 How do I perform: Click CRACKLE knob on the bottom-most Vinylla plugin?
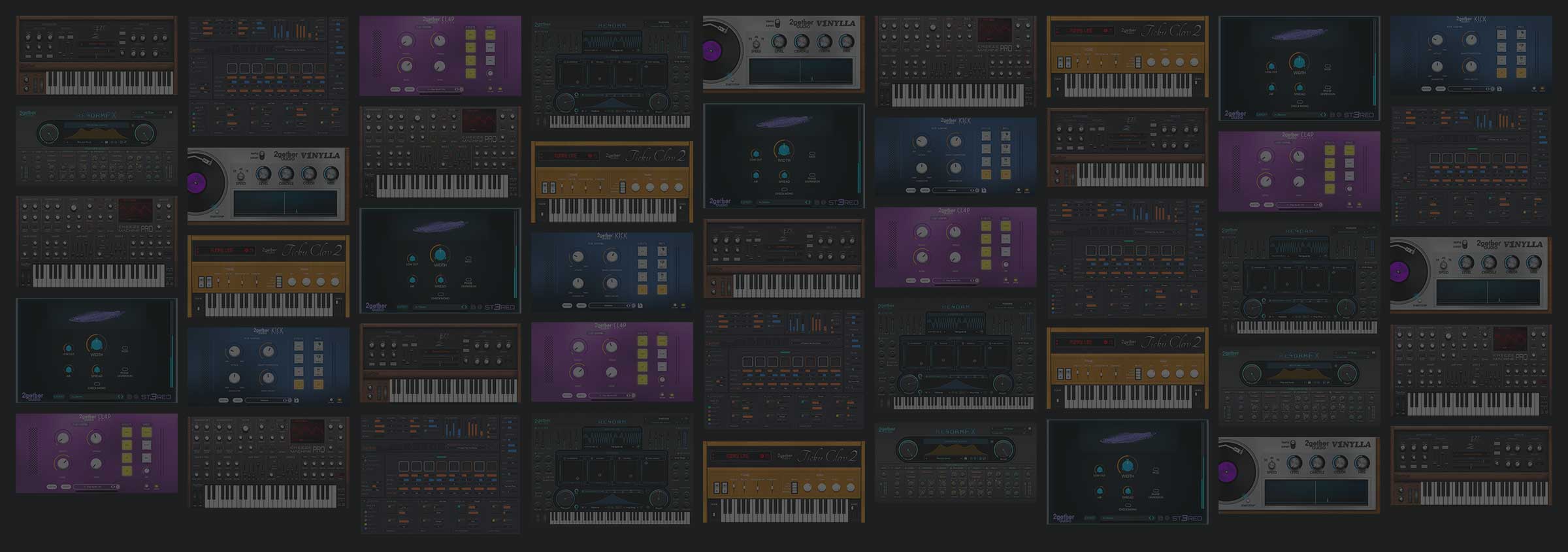tap(1317, 463)
